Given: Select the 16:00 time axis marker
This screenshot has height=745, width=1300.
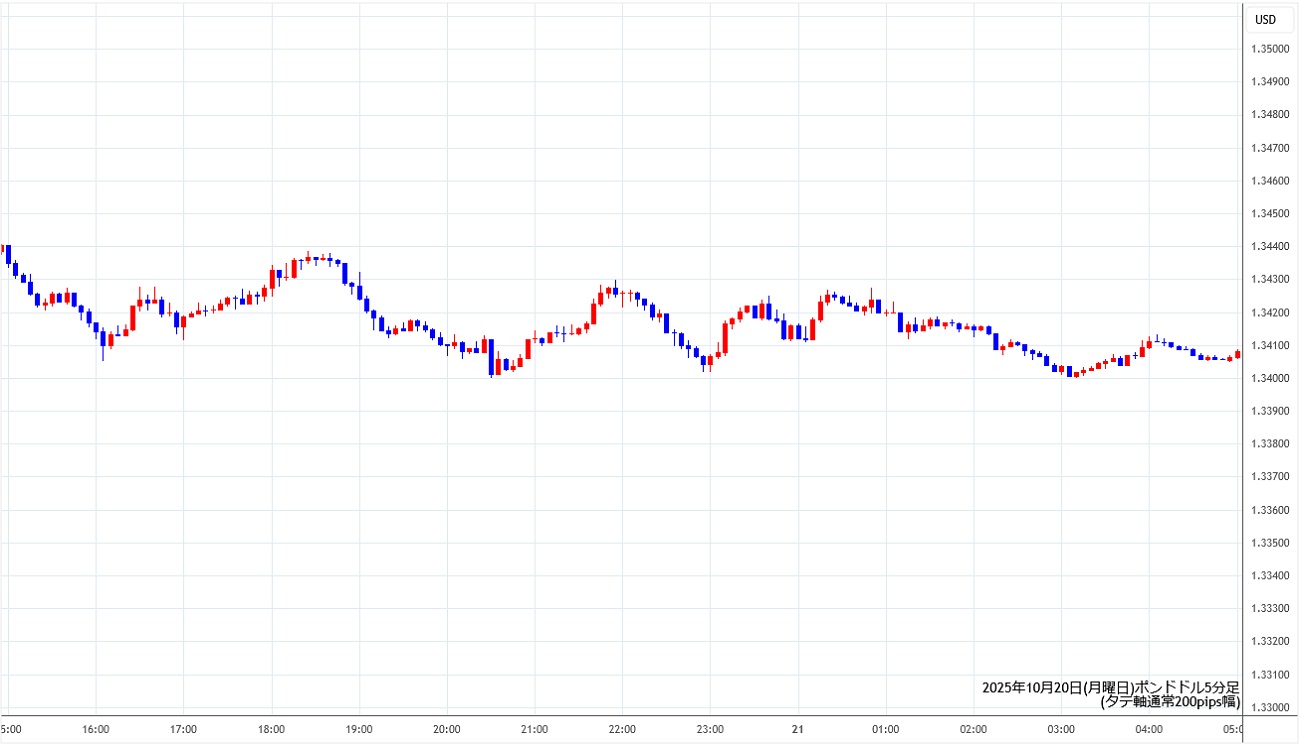Looking at the screenshot, I should tap(96, 729).
